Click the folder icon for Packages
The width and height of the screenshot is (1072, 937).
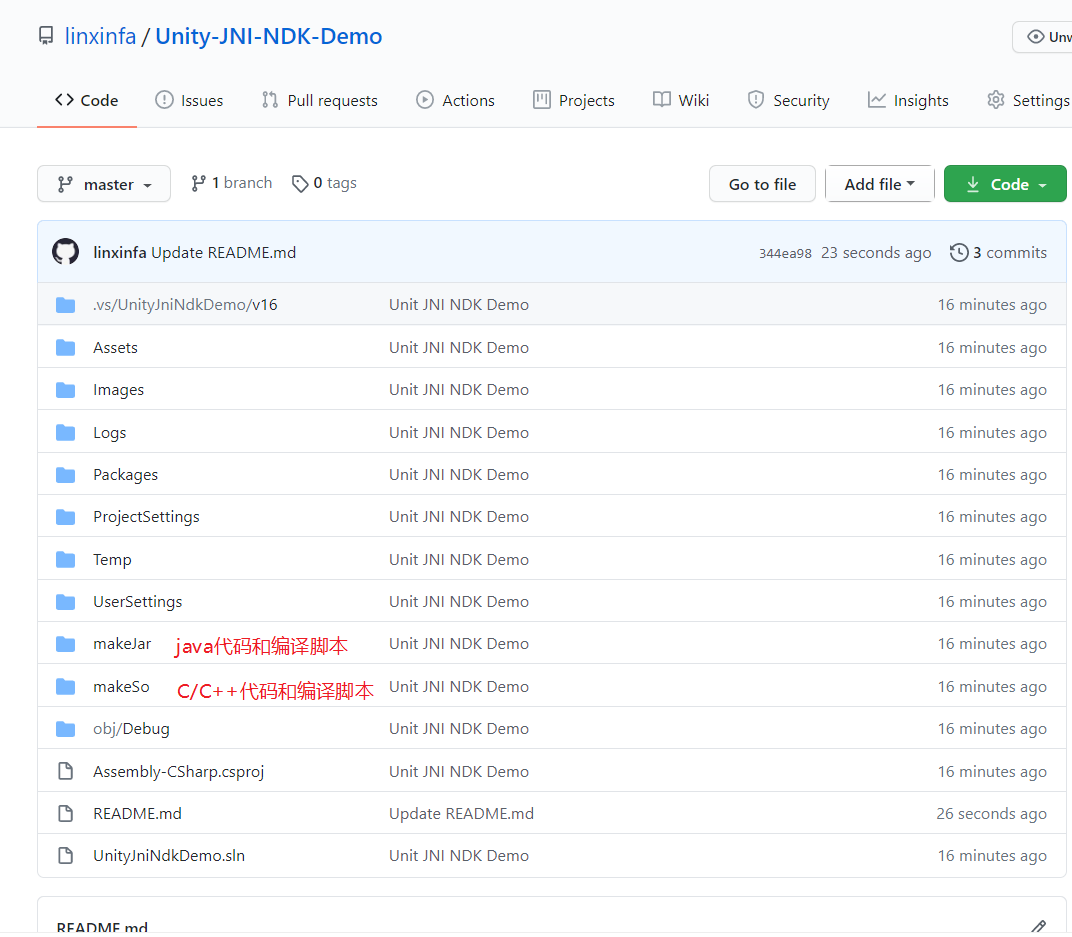(66, 475)
